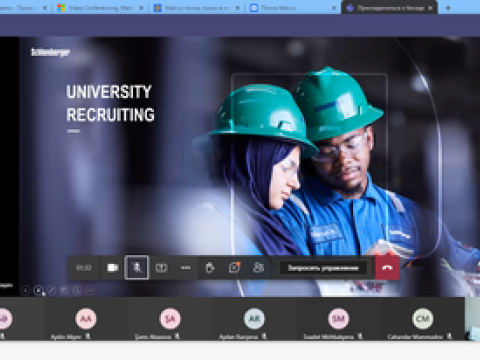Select participant tile with SA avatar
The width and height of the screenshot is (480, 360).
click(x=170, y=319)
